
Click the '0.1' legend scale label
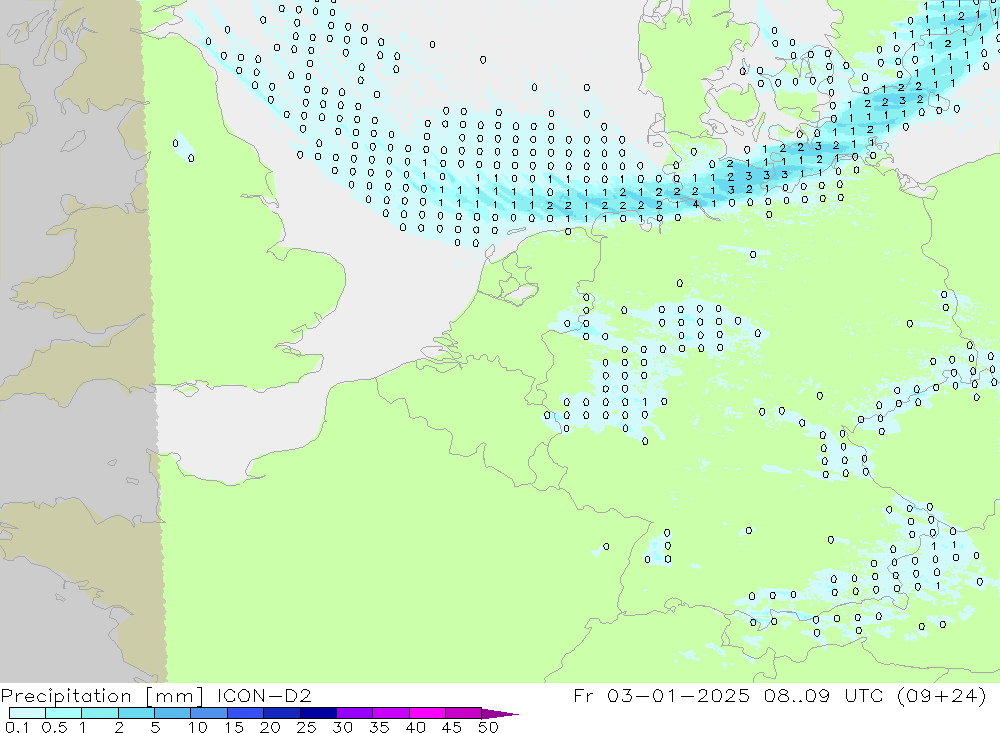coord(17,727)
